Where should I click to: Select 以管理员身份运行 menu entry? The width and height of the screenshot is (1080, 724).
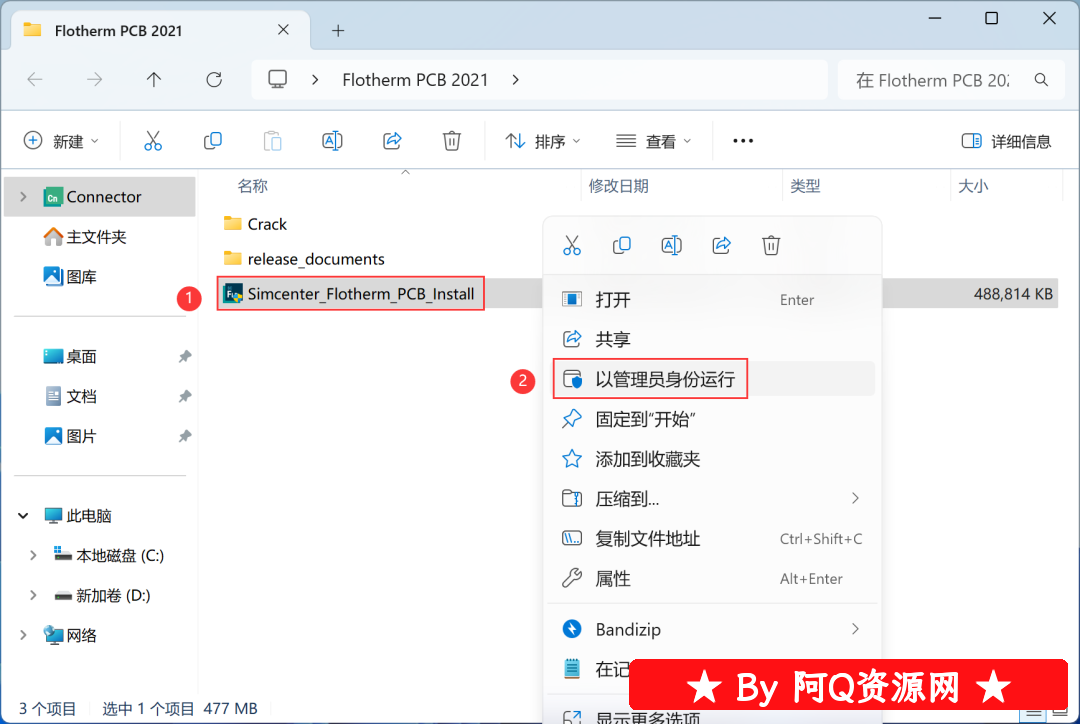[714, 379]
